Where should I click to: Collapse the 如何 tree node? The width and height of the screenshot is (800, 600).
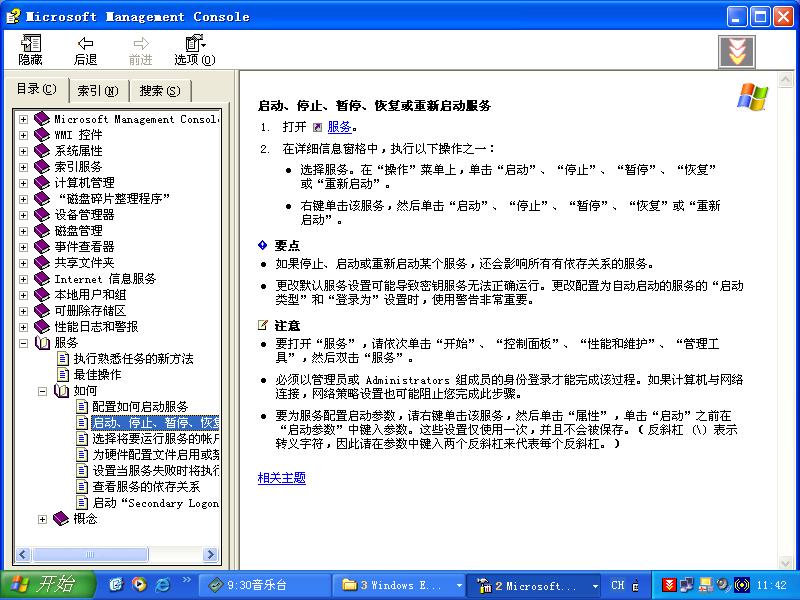(42, 391)
